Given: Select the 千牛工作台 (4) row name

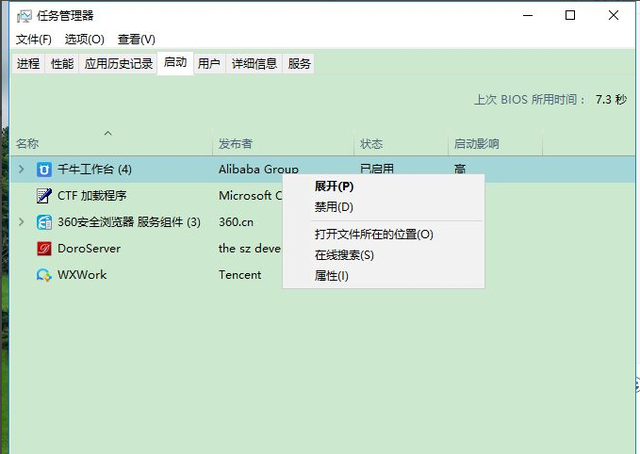Looking at the screenshot, I should click(x=94, y=169).
